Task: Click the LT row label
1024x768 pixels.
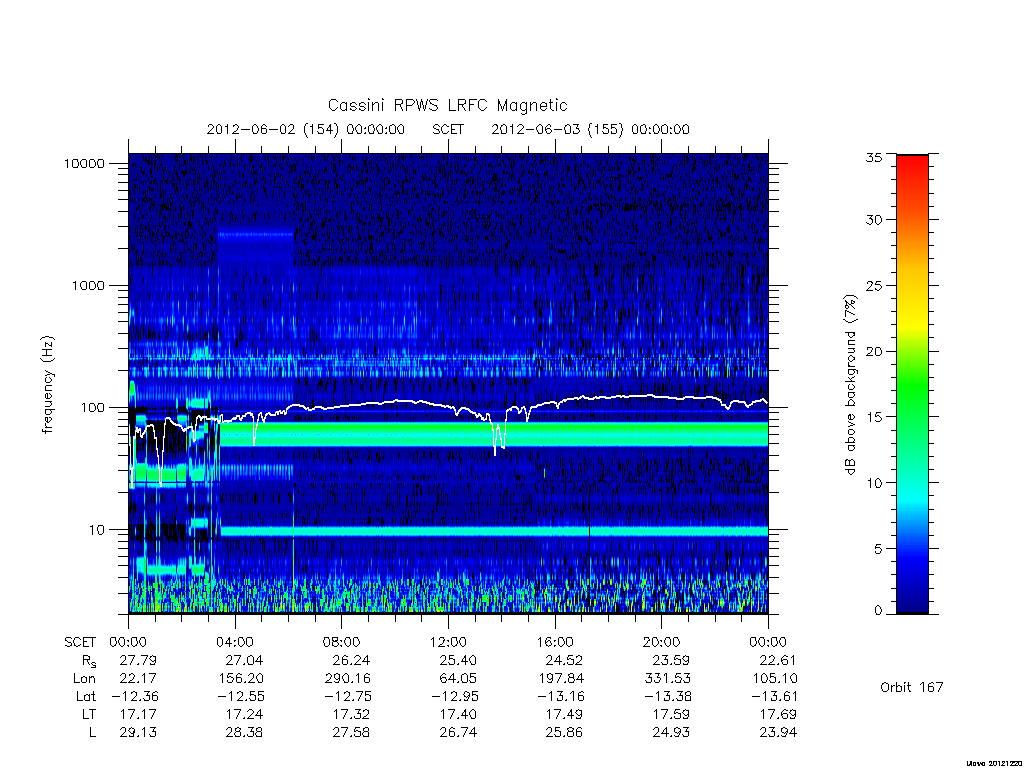Action: [89, 714]
